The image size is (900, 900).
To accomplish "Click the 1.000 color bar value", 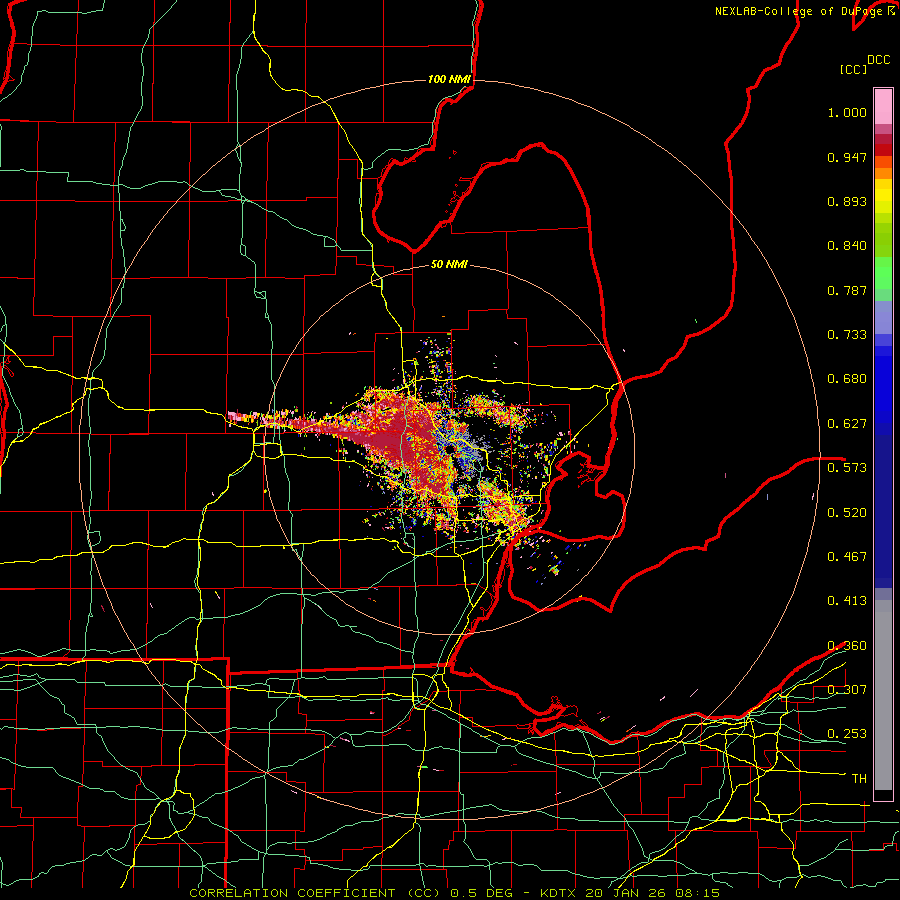I will [847, 112].
